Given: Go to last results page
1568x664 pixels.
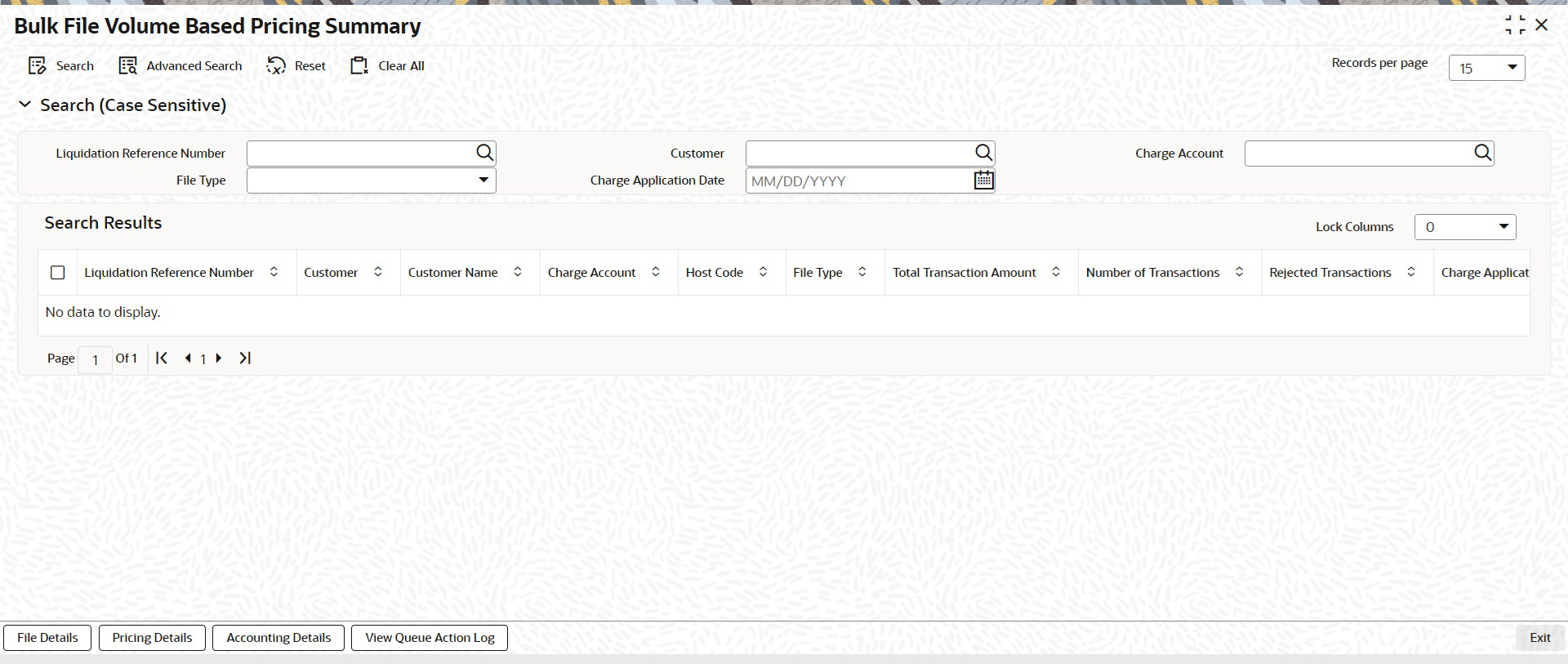Looking at the screenshot, I should coord(245,358).
